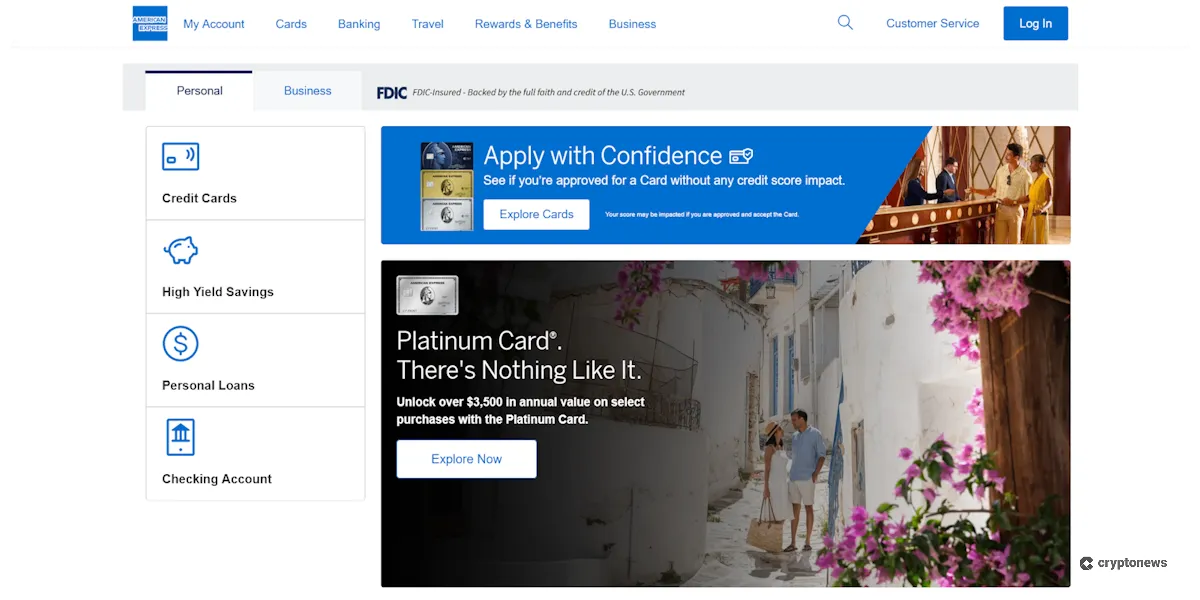
Task: Click the American Express logo
Action: point(149,23)
